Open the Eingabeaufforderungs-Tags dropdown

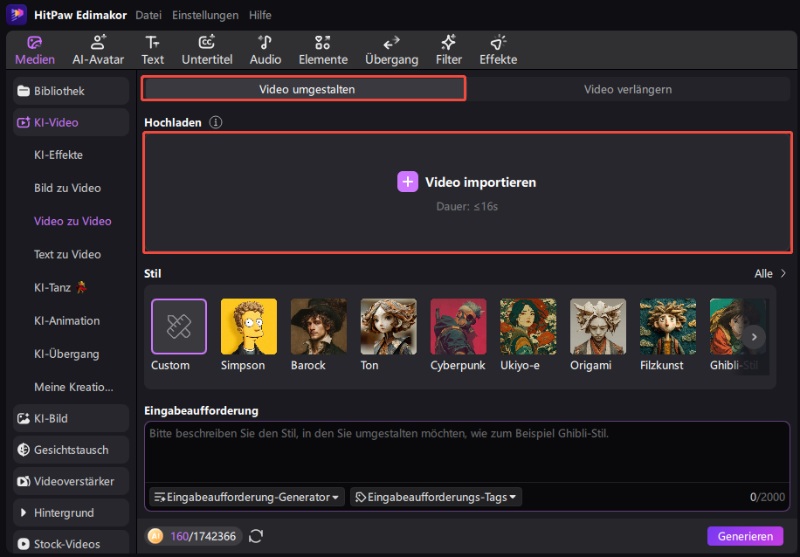click(x=436, y=496)
